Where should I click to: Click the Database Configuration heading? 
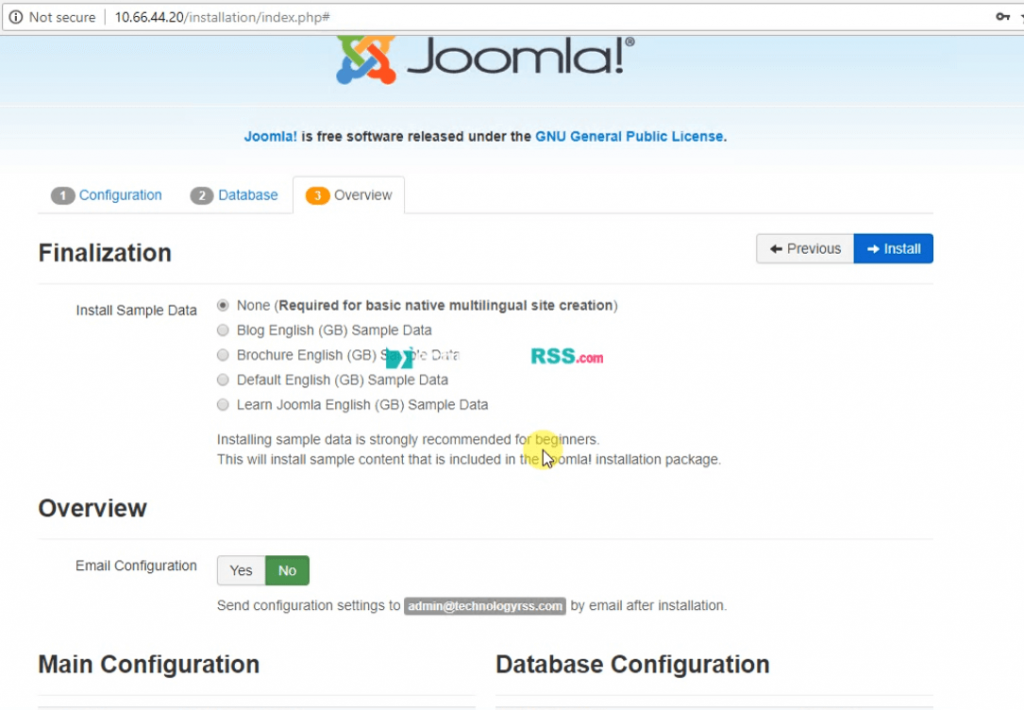point(633,664)
